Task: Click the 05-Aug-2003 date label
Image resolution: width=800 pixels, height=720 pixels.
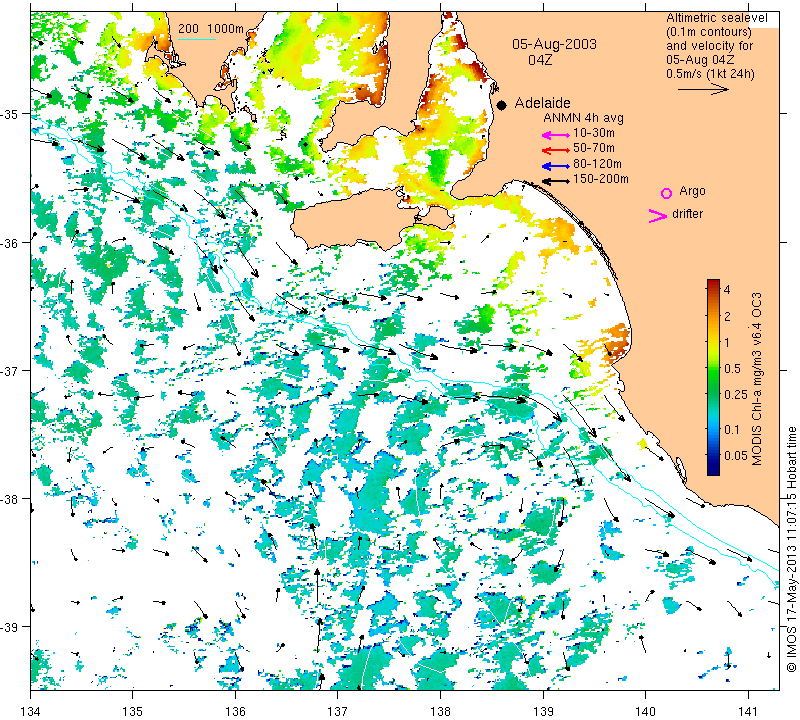Action: 555,44
